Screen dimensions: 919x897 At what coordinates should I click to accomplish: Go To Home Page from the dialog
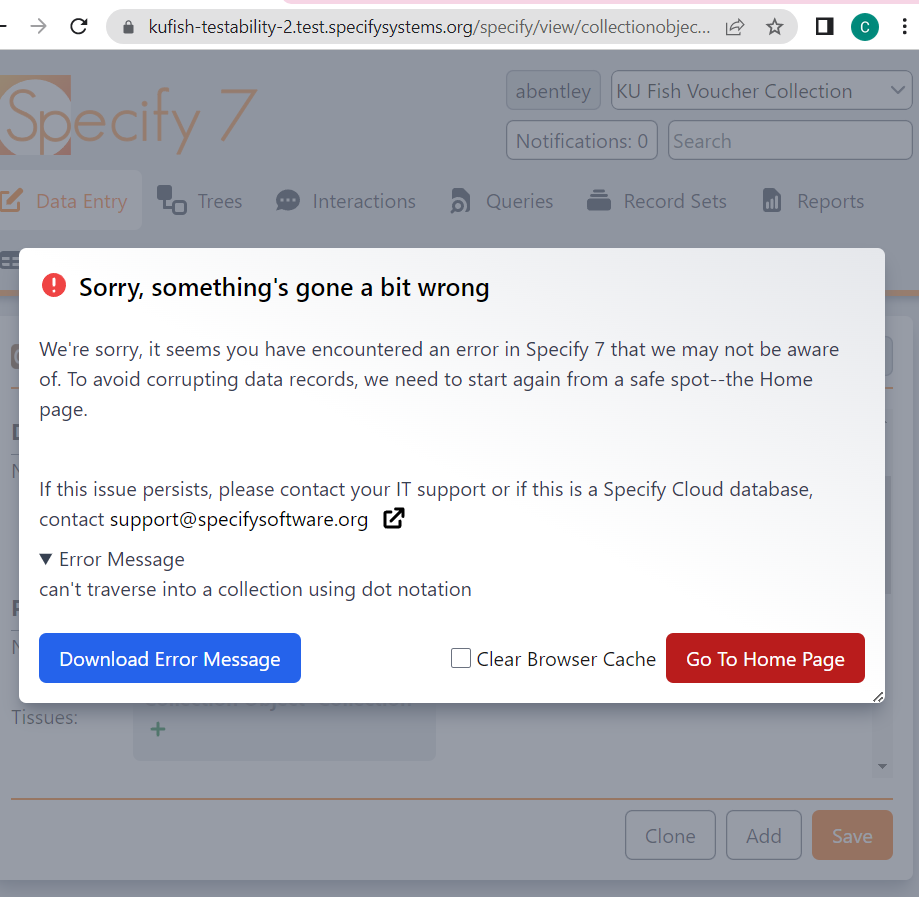[x=765, y=658]
